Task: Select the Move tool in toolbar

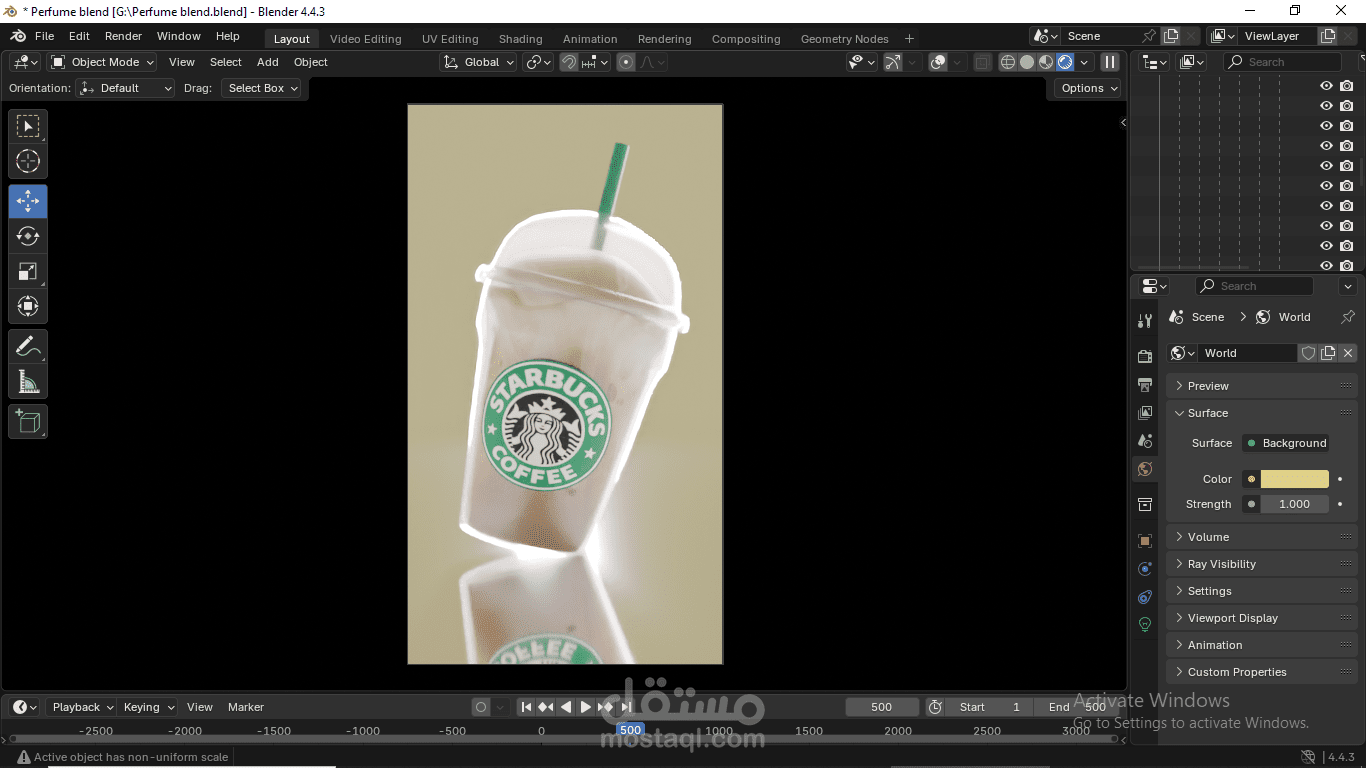Action: 28,201
